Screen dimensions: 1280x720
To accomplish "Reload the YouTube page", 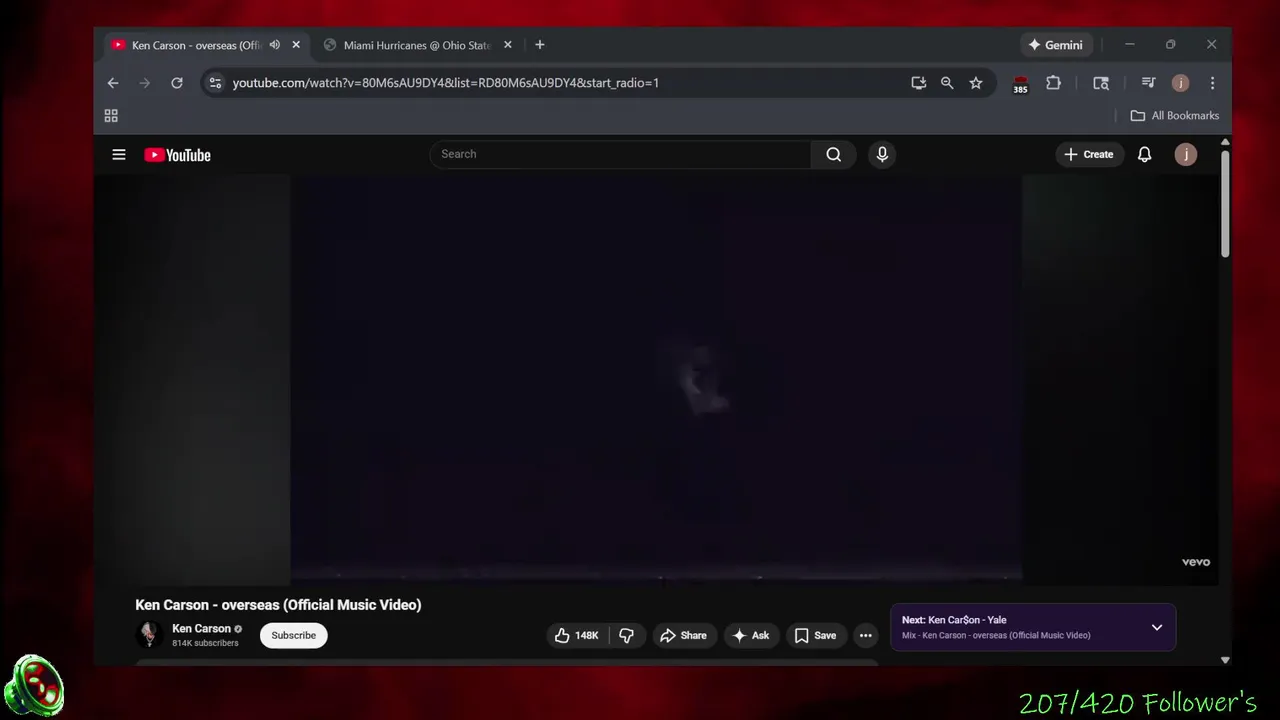I will (x=177, y=83).
